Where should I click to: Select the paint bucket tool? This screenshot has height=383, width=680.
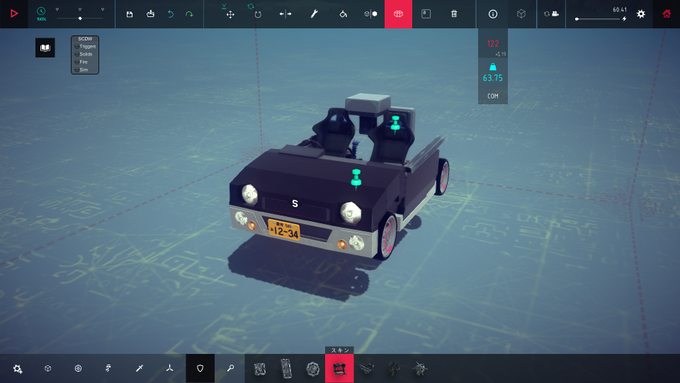343,14
